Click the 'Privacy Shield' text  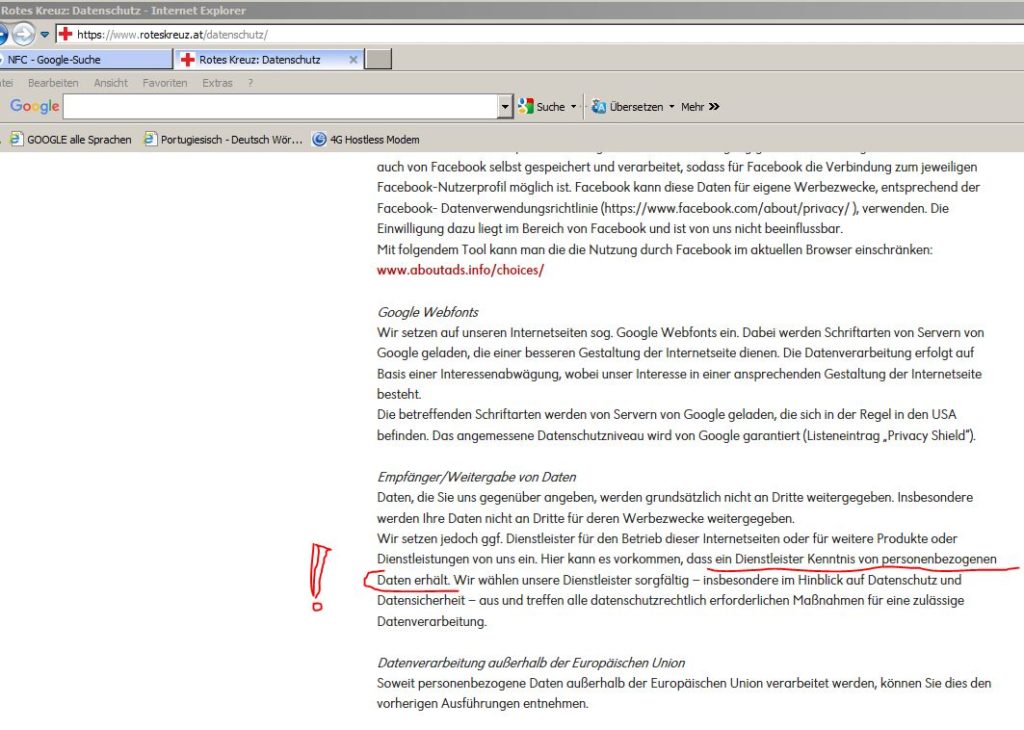click(927, 436)
